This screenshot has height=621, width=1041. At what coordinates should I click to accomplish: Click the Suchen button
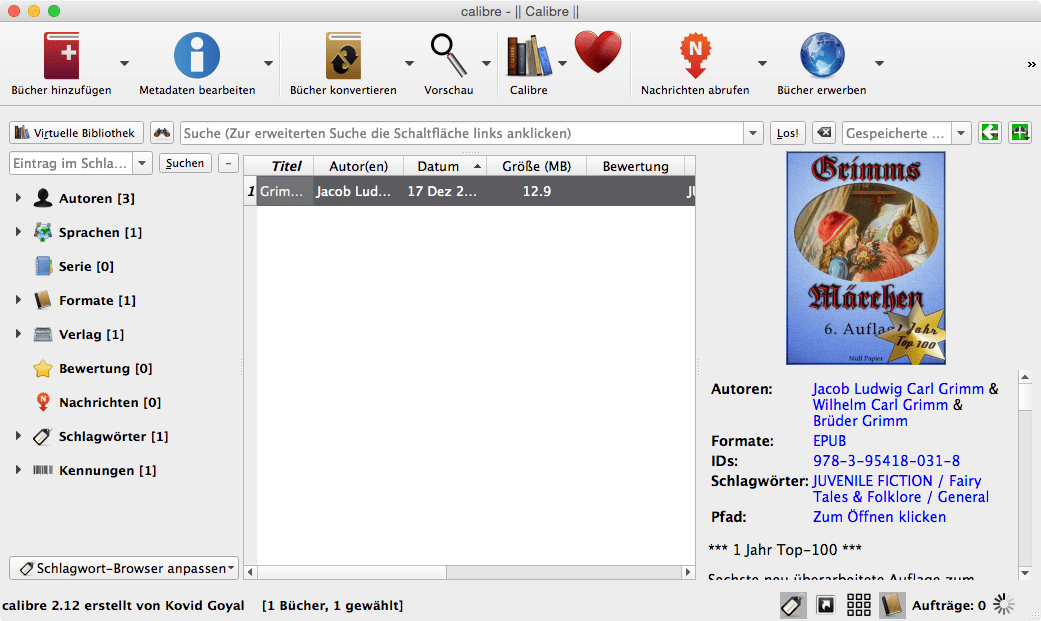tap(185, 163)
